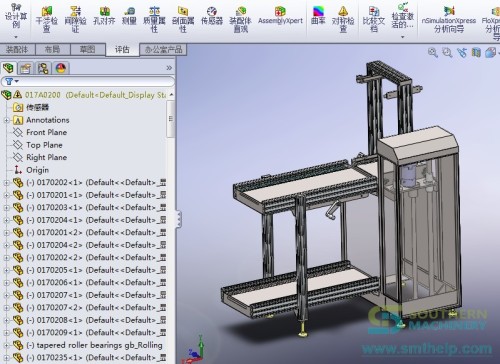Image resolution: width=500 pixels, height=364 pixels.
Task: Open DisplayManager color wheel tab
Action: 61,68
